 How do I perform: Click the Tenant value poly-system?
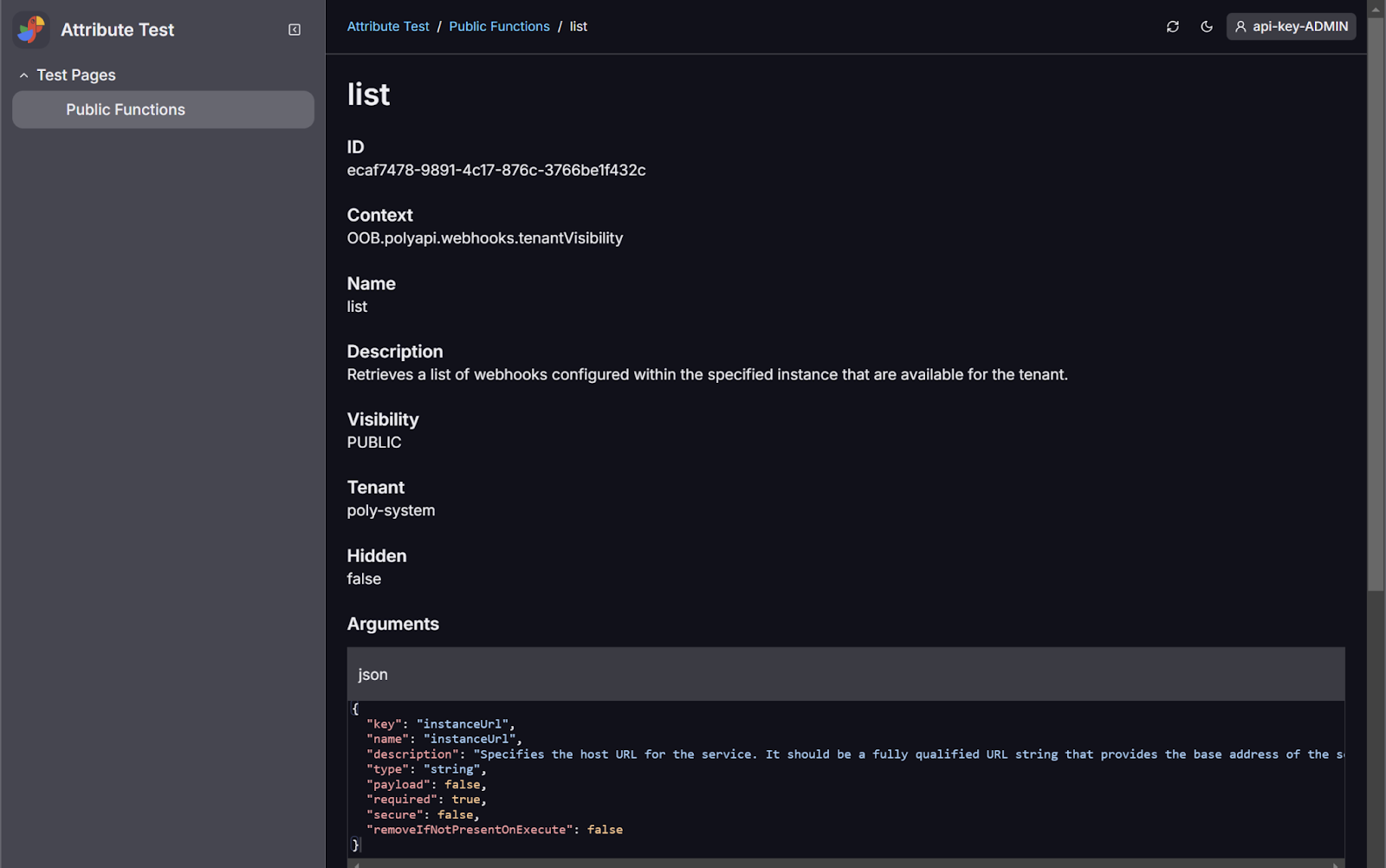[x=391, y=511]
